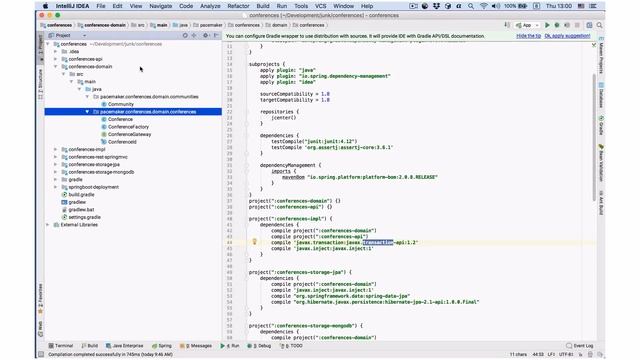This screenshot has height=360, width=640.
Task: Collapse the conferences-domain module arrow
Action: [56, 67]
